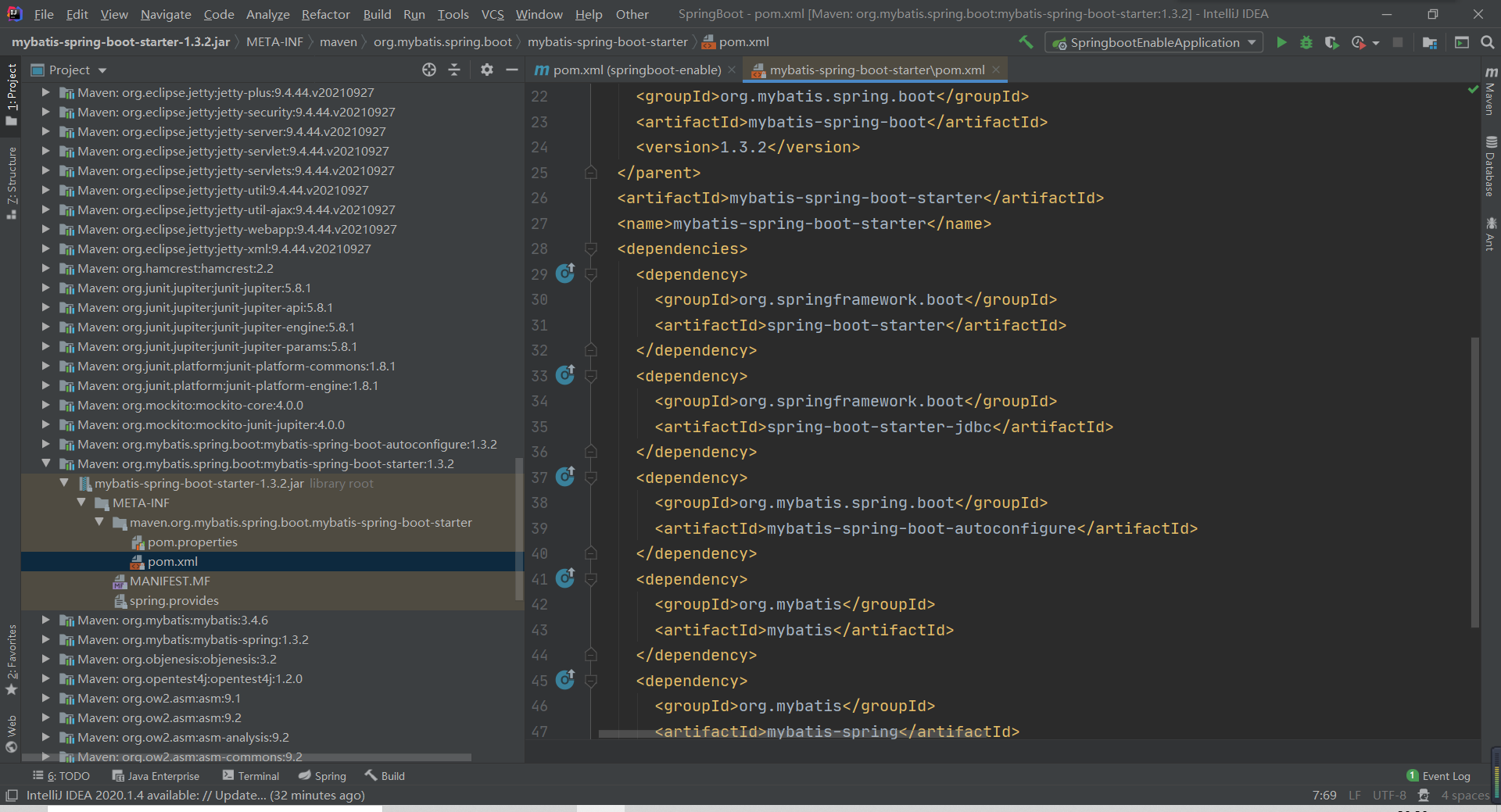Click LF line separator in status bar
Image resolution: width=1501 pixels, height=812 pixels.
1355,796
